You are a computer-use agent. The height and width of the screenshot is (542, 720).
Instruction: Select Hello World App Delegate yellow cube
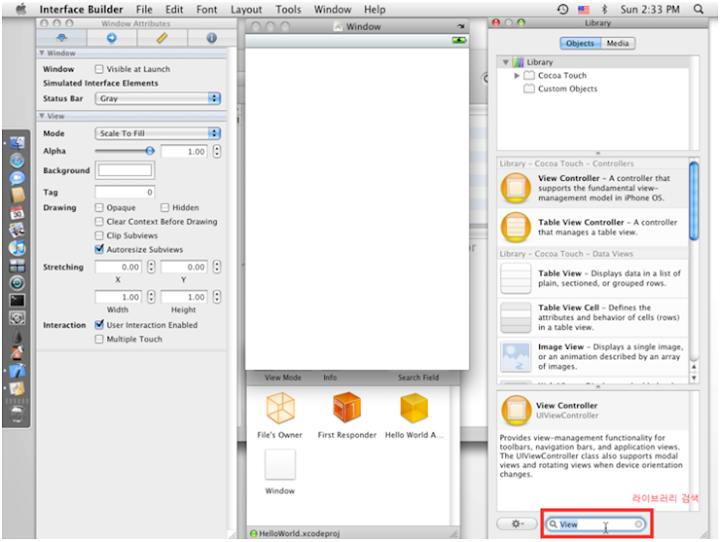coord(414,408)
